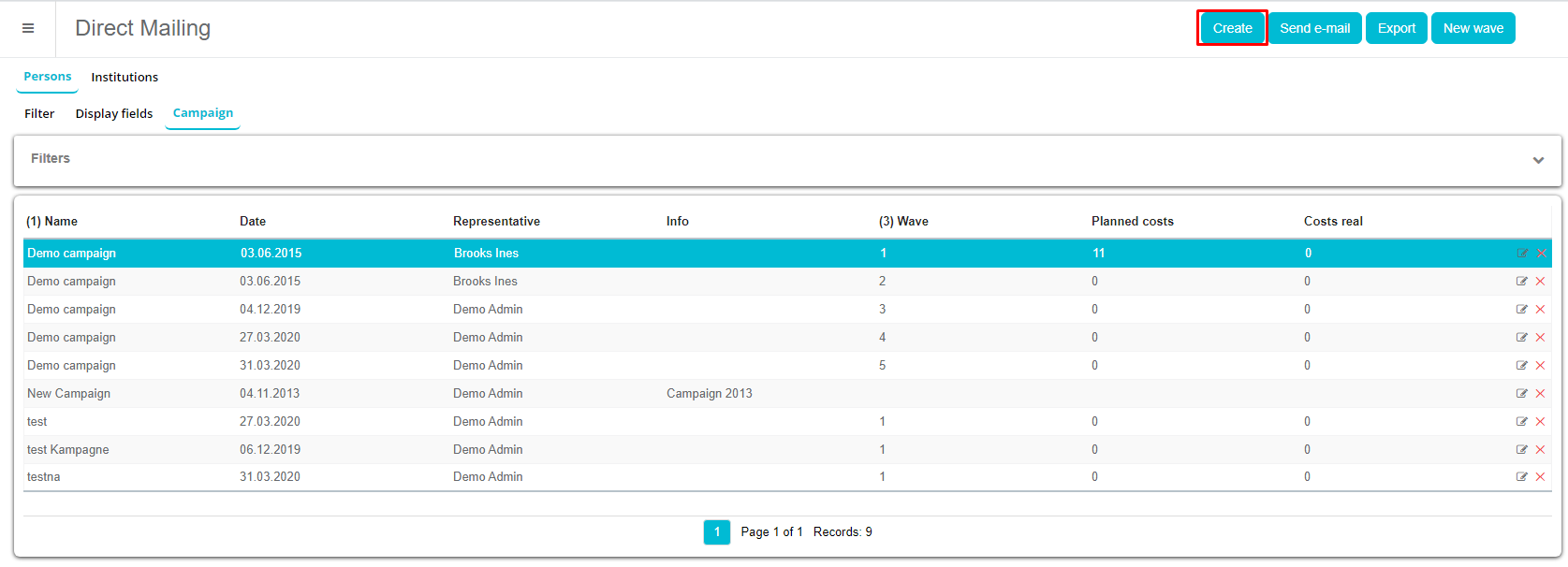1568x567 pixels.
Task: Sort by Name column header
Action: coord(51,222)
